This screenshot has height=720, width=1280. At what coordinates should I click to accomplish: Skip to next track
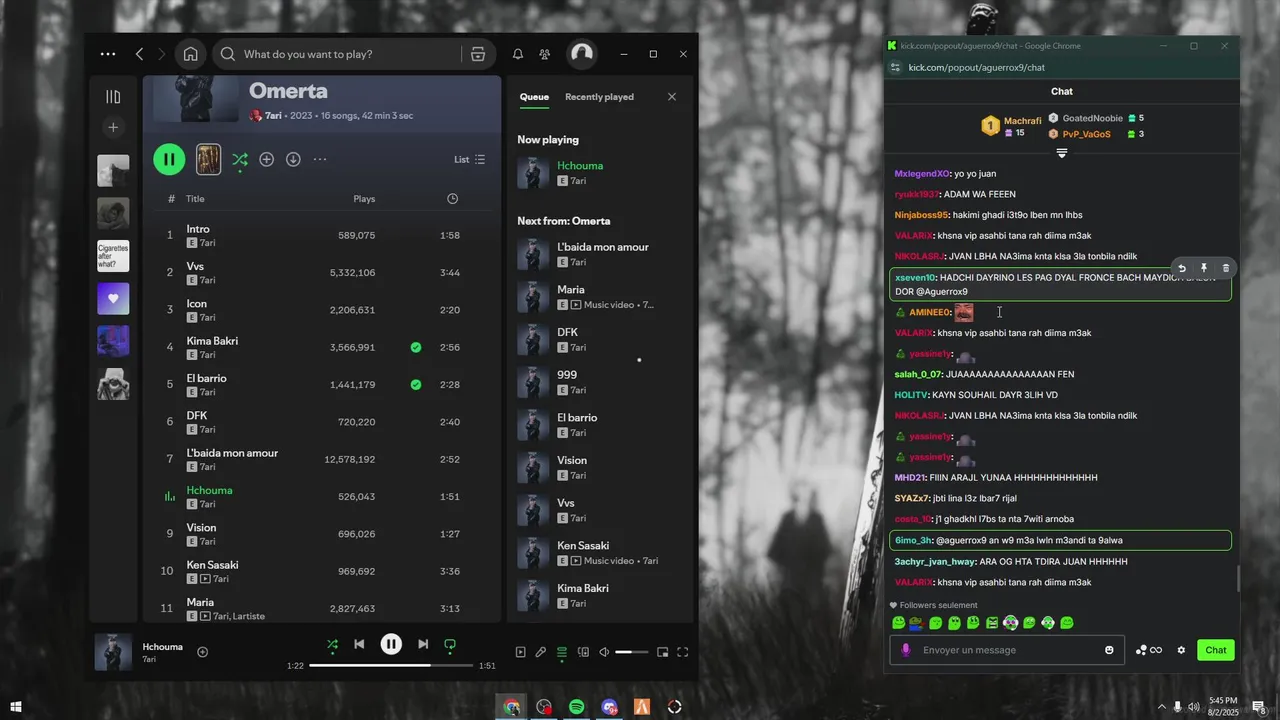(423, 645)
